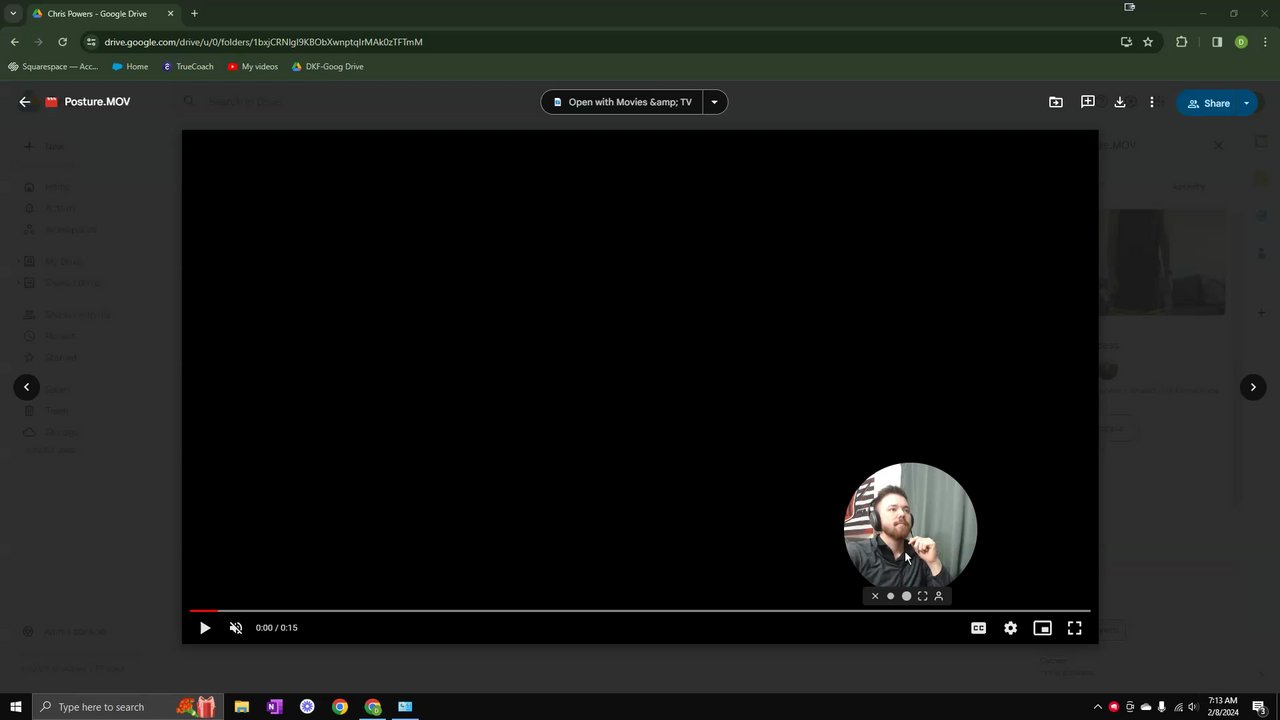This screenshot has width=1280, height=720.
Task: Close the preview with back arrow
Action: click(25, 102)
